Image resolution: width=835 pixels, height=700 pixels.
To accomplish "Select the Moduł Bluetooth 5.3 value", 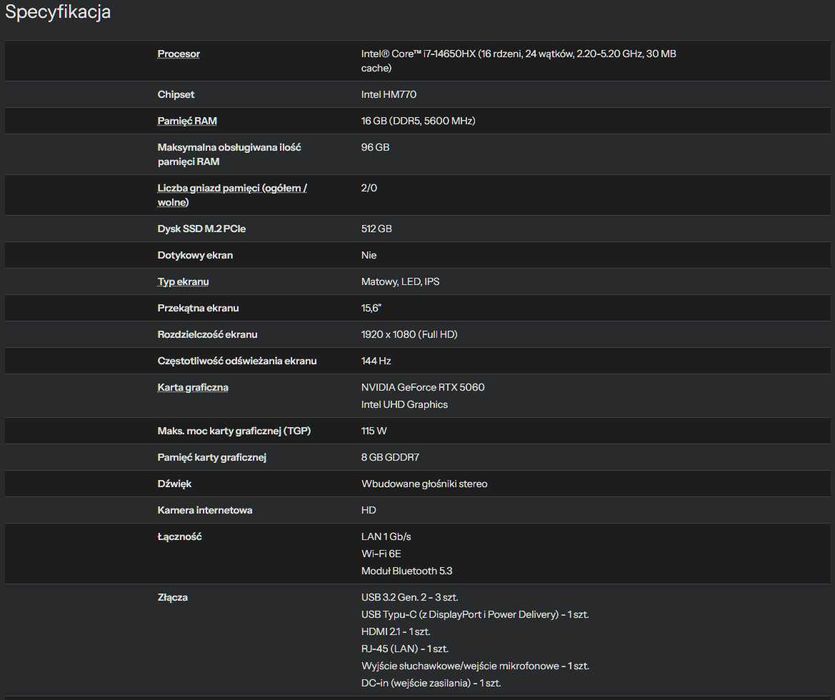I will [407, 571].
